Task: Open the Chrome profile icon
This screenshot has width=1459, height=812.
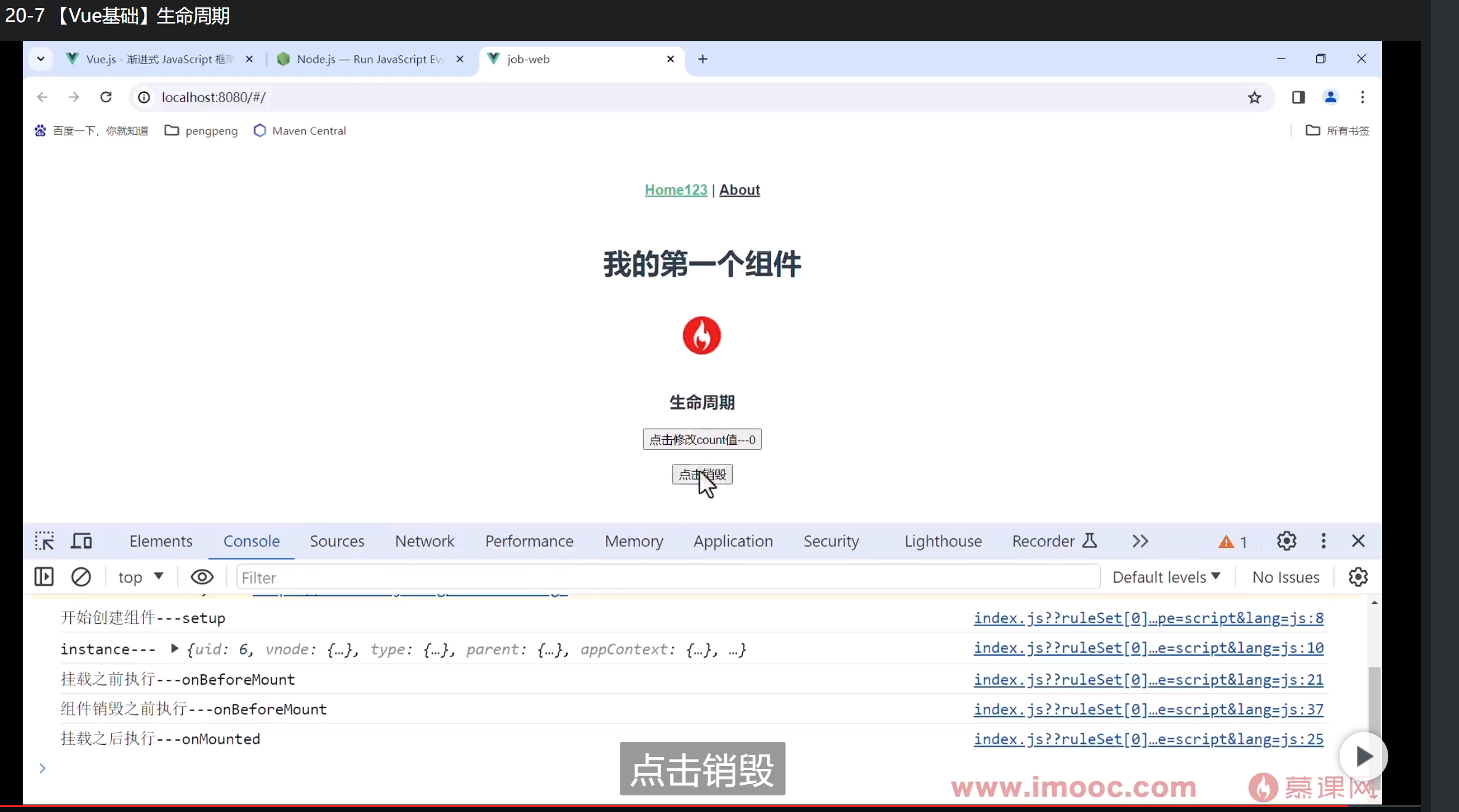Action: pyautogui.click(x=1330, y=97)
